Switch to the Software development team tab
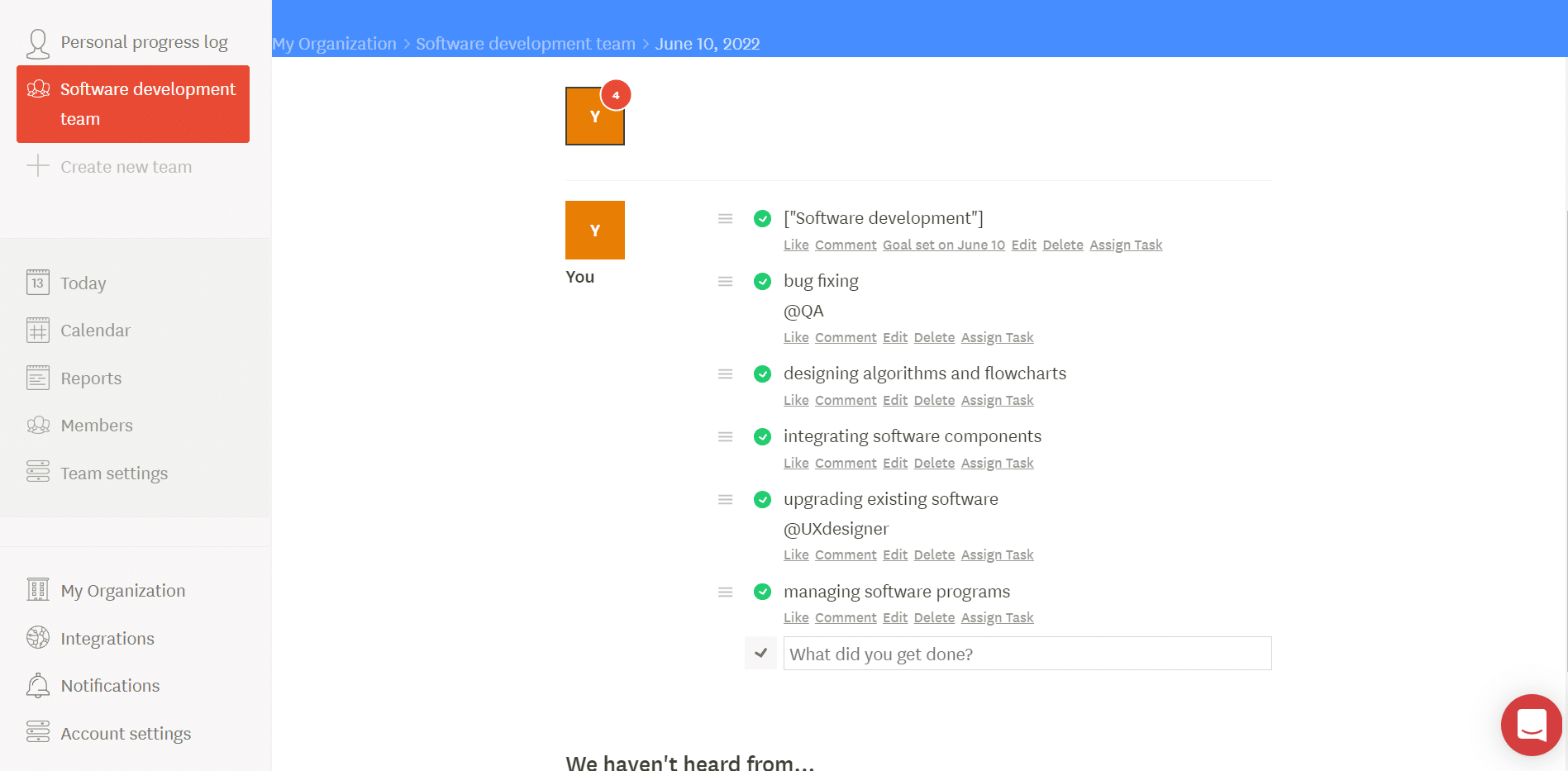The image size is (1568, 771). click(132, 103)
